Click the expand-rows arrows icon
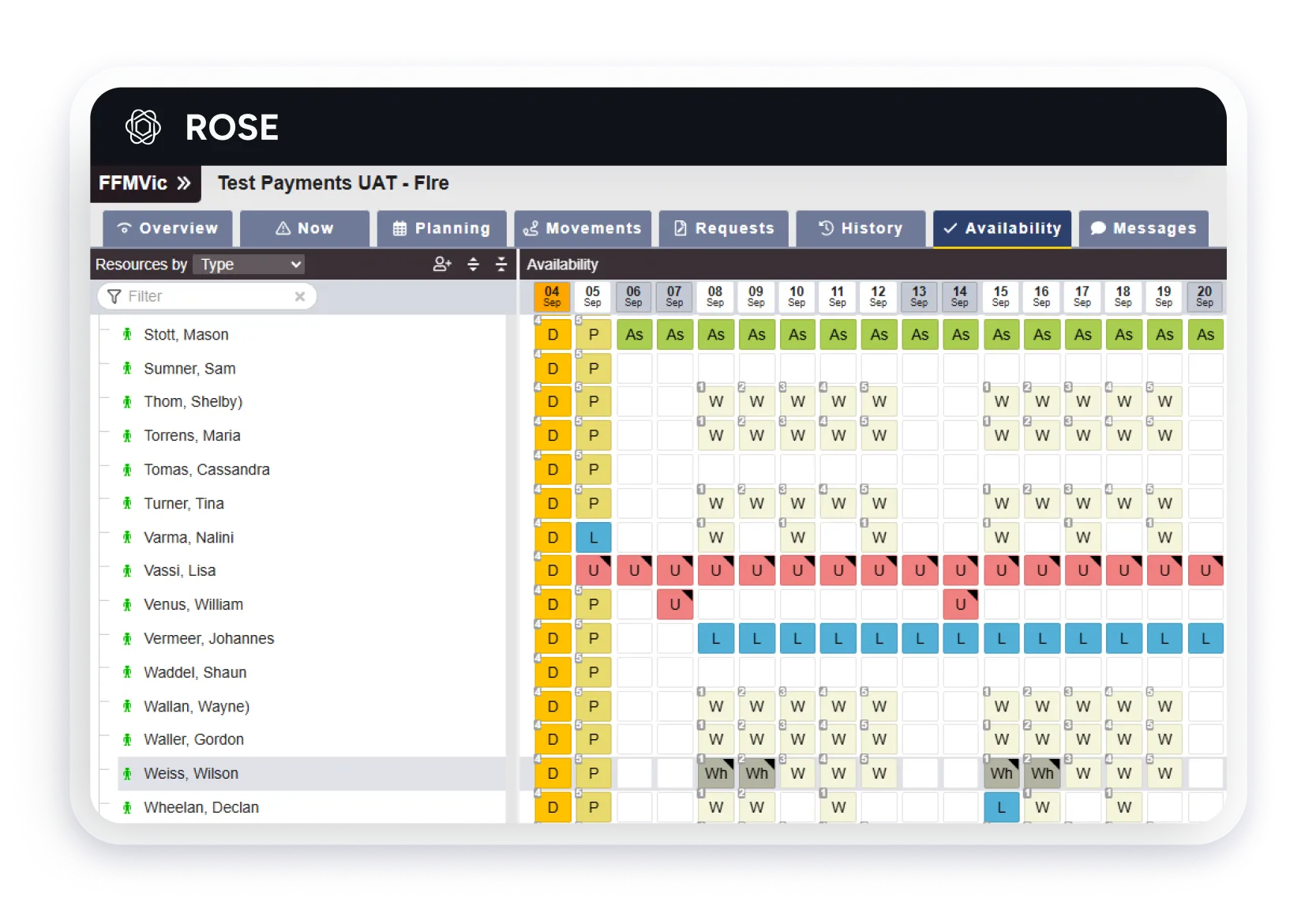Screen dimensions: 1316x913 pyautogui.click(x=473, y=265)
